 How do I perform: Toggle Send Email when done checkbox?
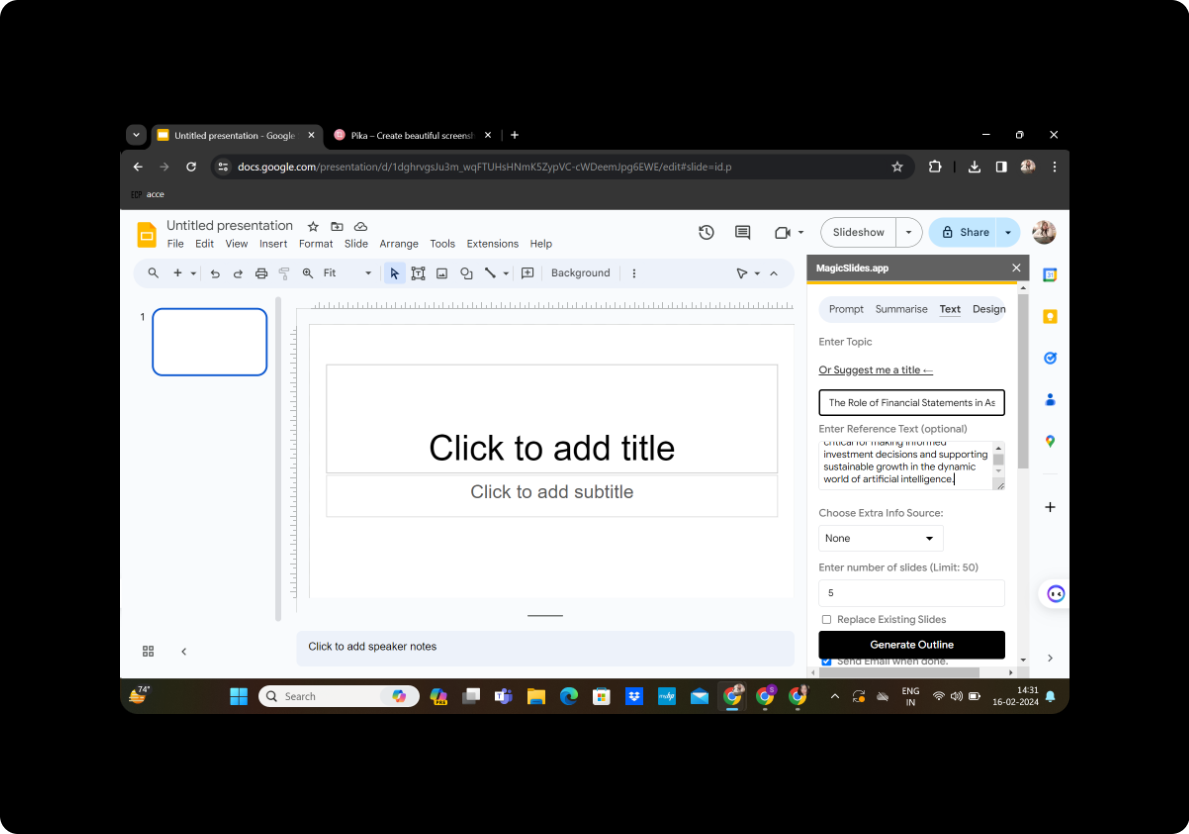click(x=827, y=662)
